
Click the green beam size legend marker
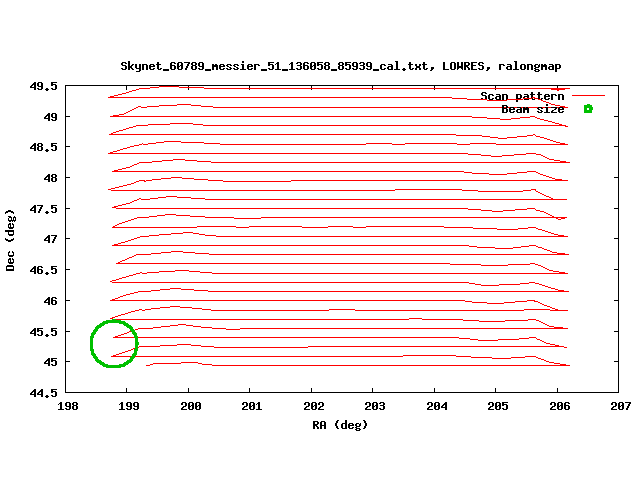point(588,109)
